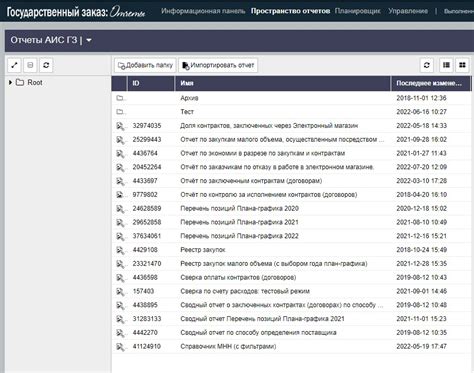Select Реестр закупок малого объема report

pyautogui.click(x=274, y=264)
